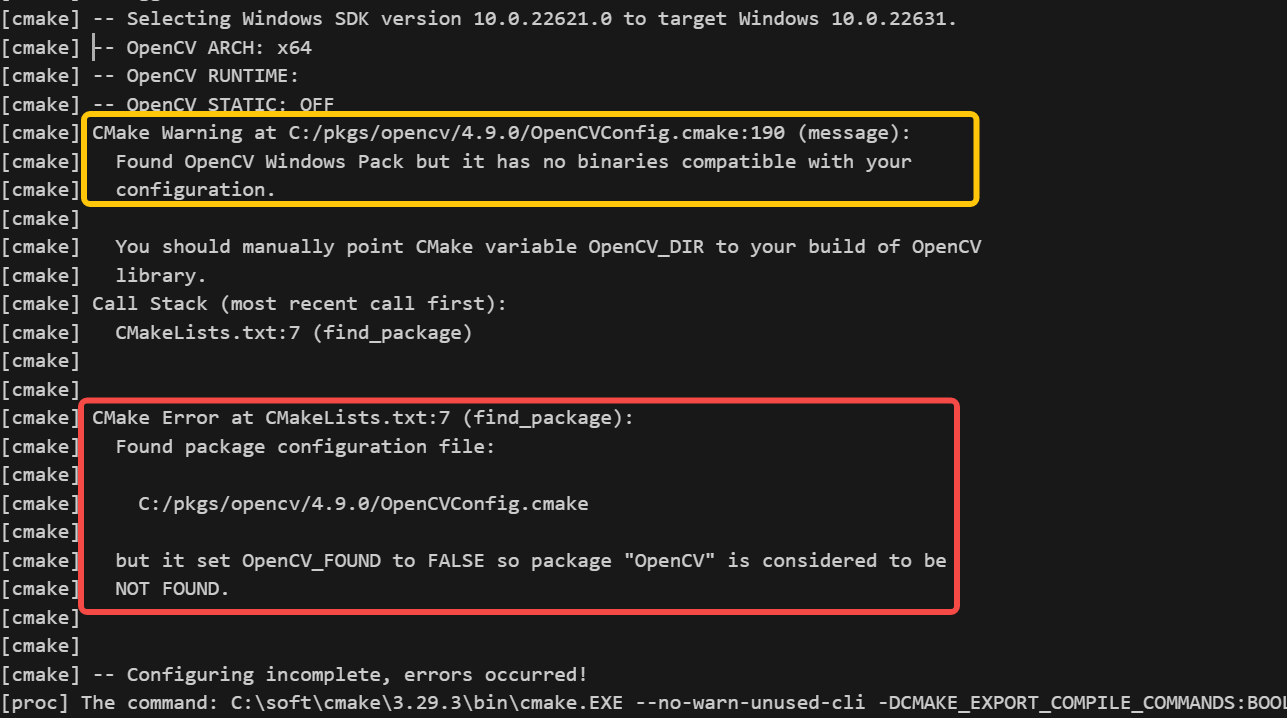Screen dimensions: 1287x718
Task: Open the standalone C:/pkgs/opencv/4.9.0/OpenCVConfig.cmake path
Action: [x=363, y=503]
